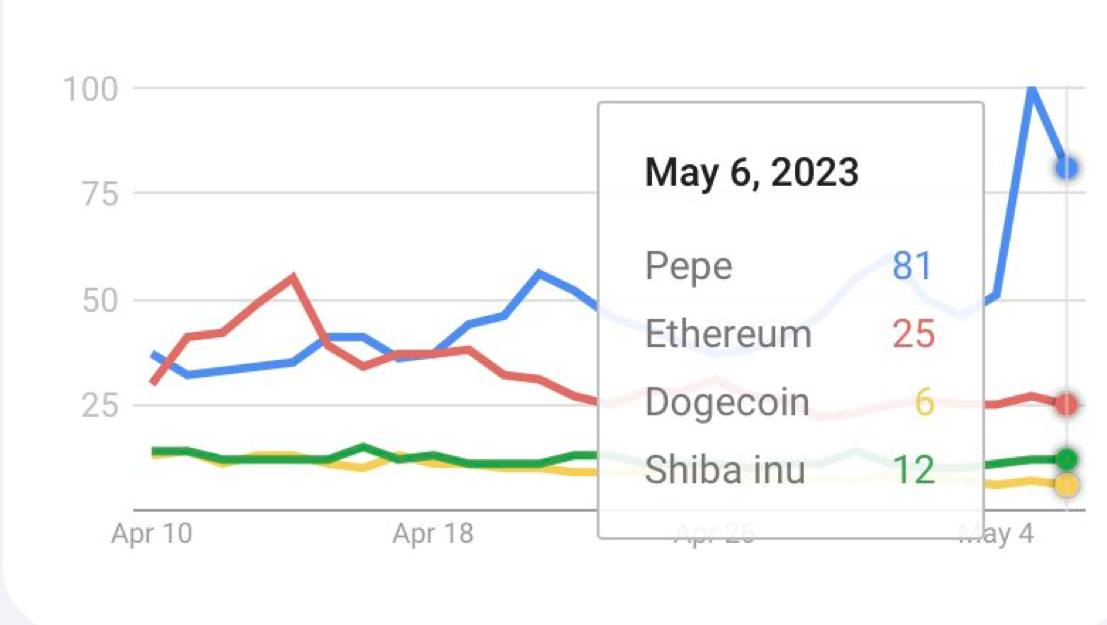Click the Shiba inu value 12
This screenshot has height=625, width=1107.
(x=914, y=470)
